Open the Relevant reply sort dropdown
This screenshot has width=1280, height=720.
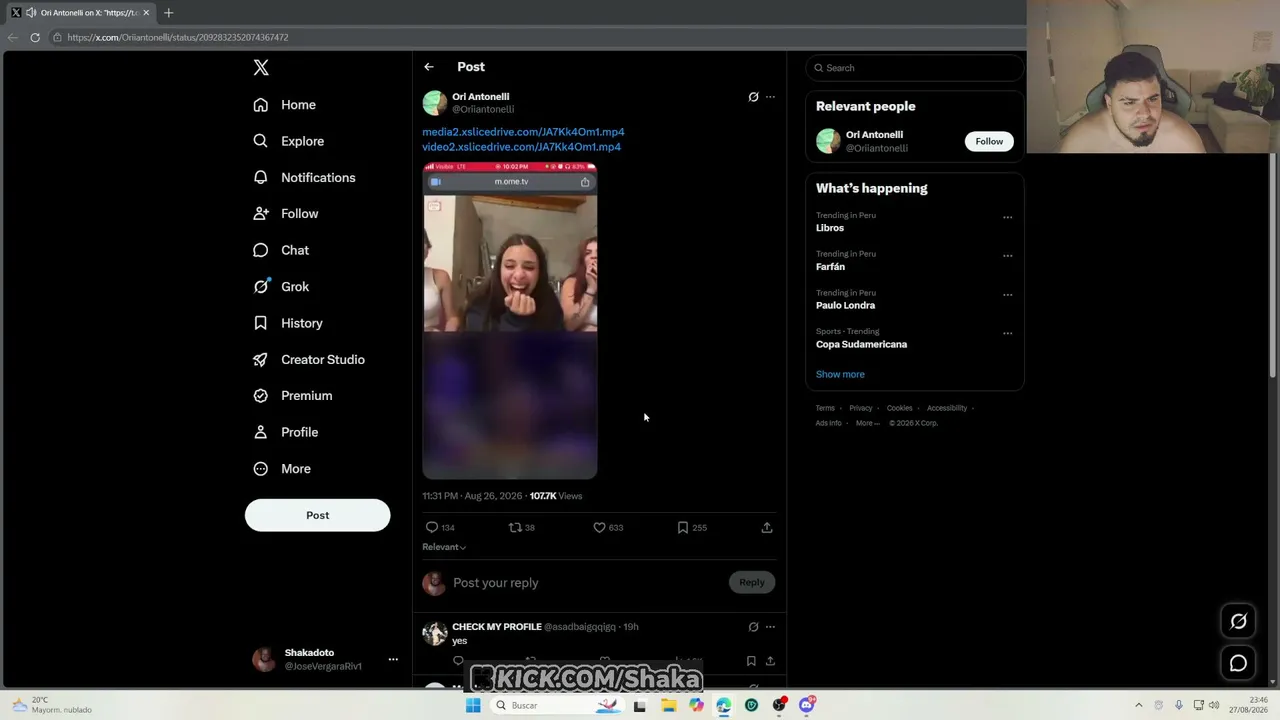coord(444,547)
